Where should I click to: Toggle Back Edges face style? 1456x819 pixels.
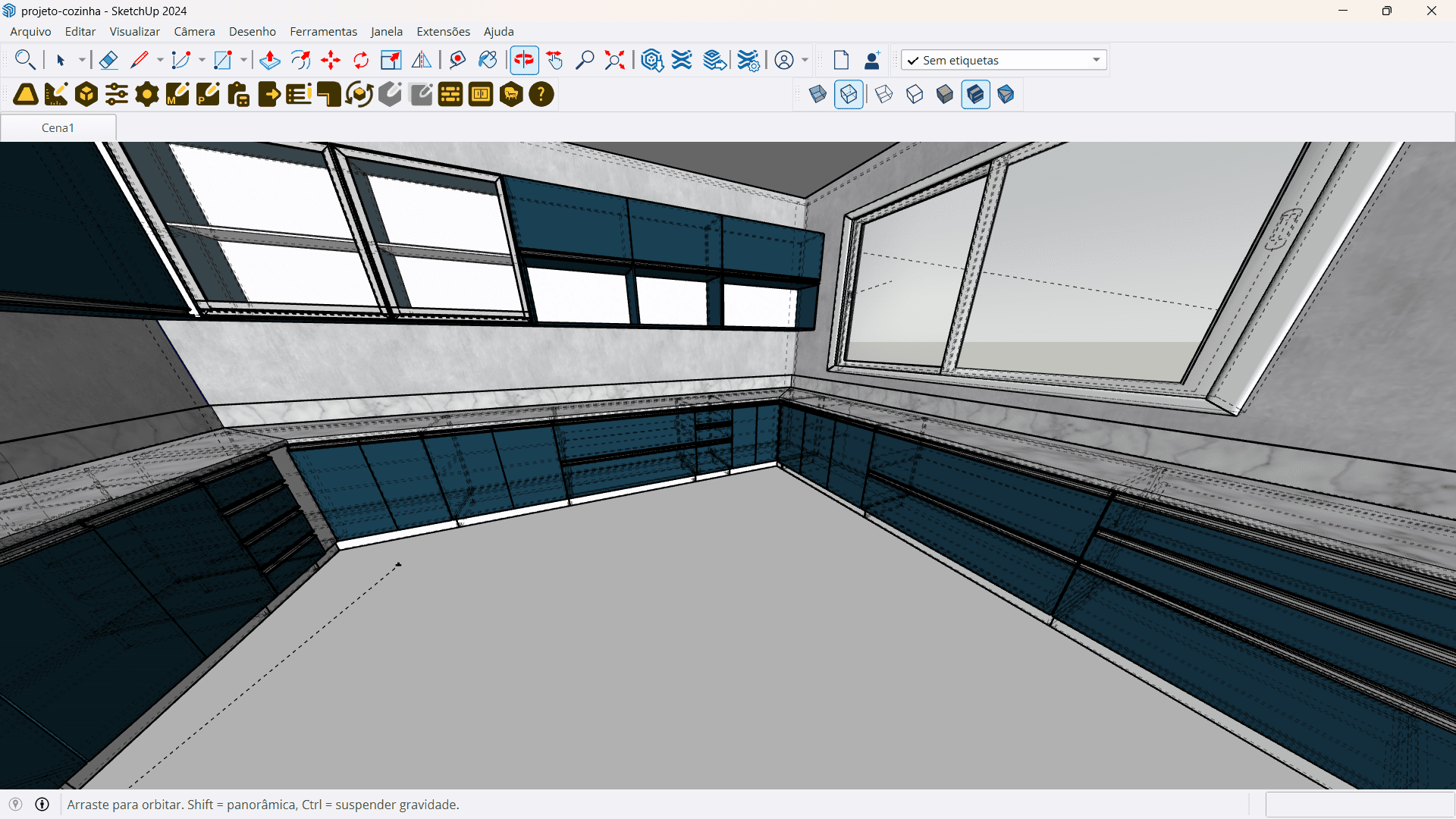(x=849, y=94)
